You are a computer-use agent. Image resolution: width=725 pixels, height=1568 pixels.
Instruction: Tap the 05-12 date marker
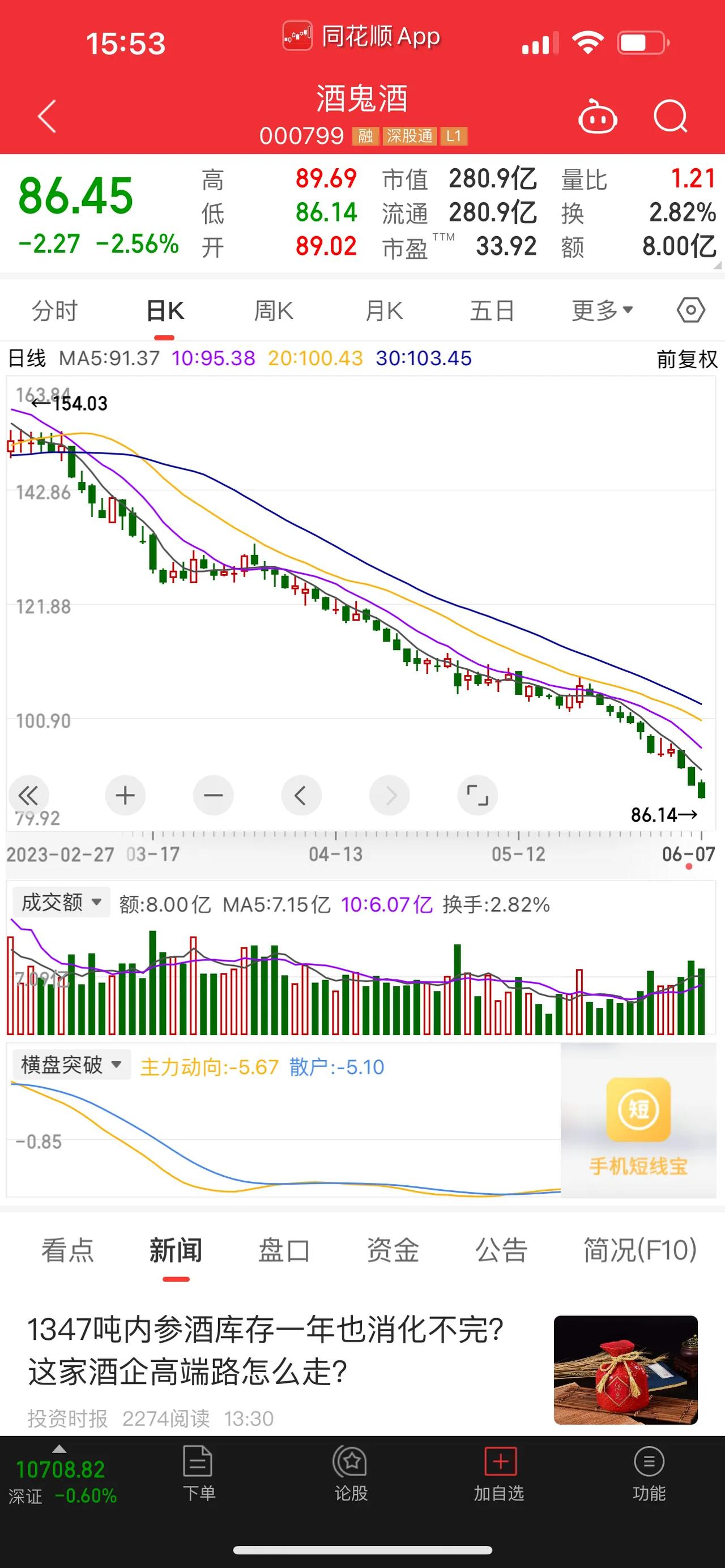[519, 854]
